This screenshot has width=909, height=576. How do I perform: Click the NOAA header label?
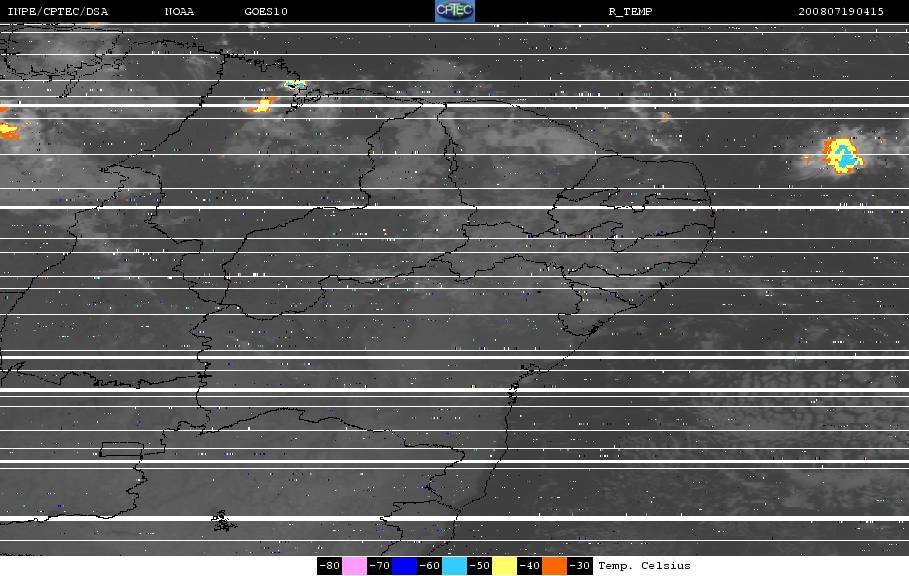tap(179, 12)
